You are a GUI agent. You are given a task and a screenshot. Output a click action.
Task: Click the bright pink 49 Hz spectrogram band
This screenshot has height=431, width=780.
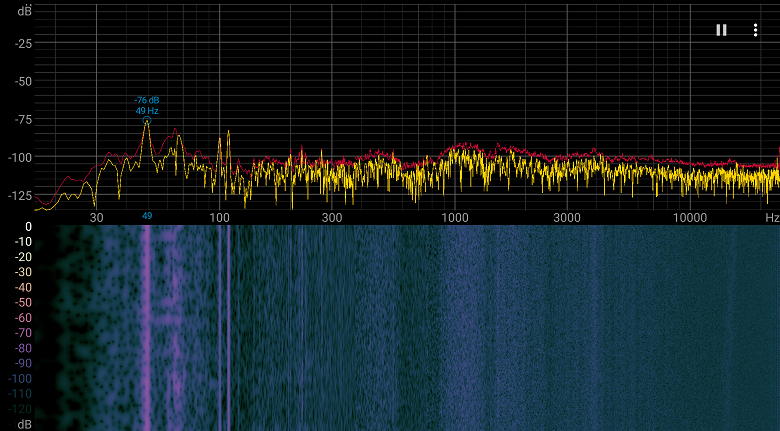pyautogui.click(x=146, y=327)
